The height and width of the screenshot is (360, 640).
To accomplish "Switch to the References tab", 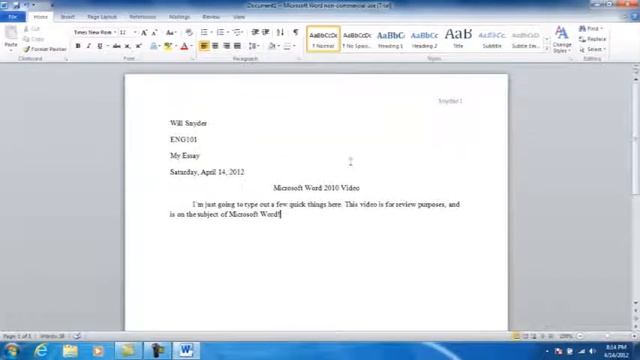I will [142, 17].
